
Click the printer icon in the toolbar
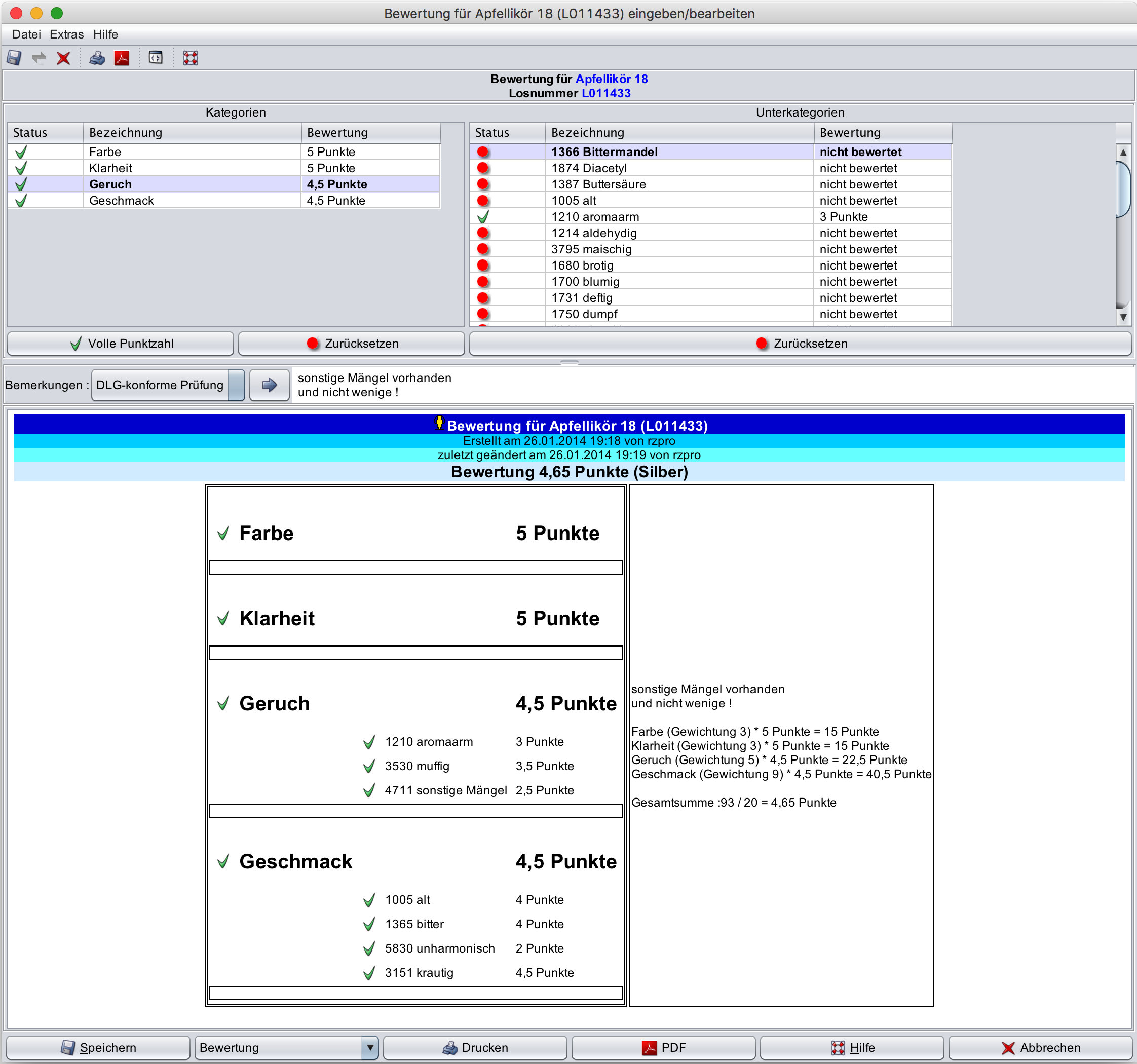click(x=97, y=58)
